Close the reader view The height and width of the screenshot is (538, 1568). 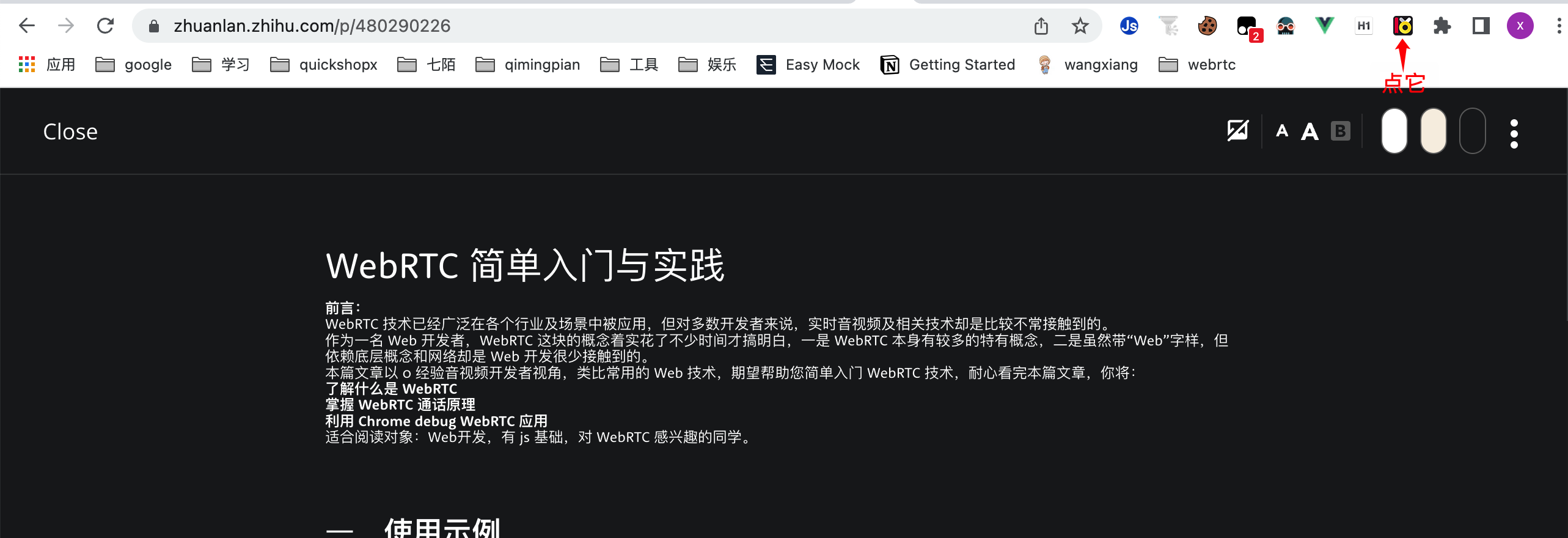70,131
